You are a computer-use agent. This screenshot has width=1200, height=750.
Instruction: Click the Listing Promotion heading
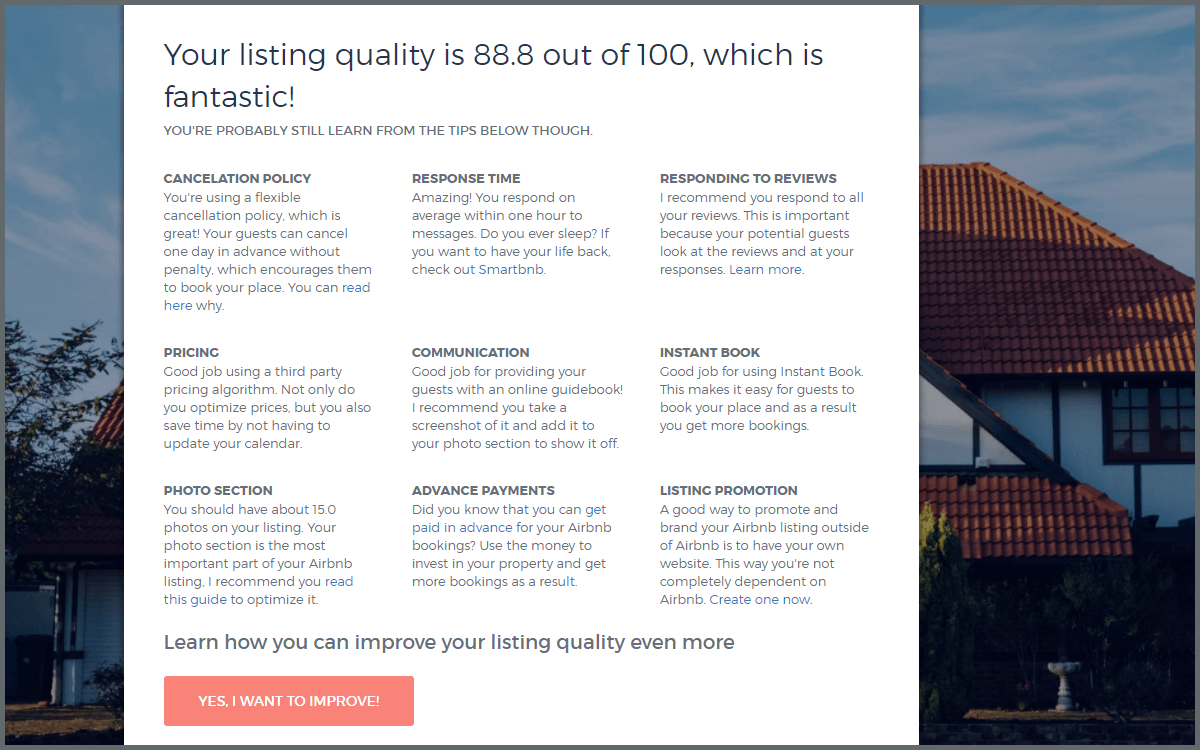tap(728, 491)
